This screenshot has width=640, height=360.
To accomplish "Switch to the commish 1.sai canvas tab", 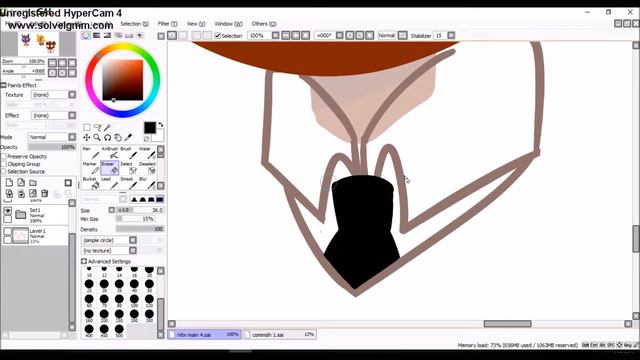I will point(280,334).
